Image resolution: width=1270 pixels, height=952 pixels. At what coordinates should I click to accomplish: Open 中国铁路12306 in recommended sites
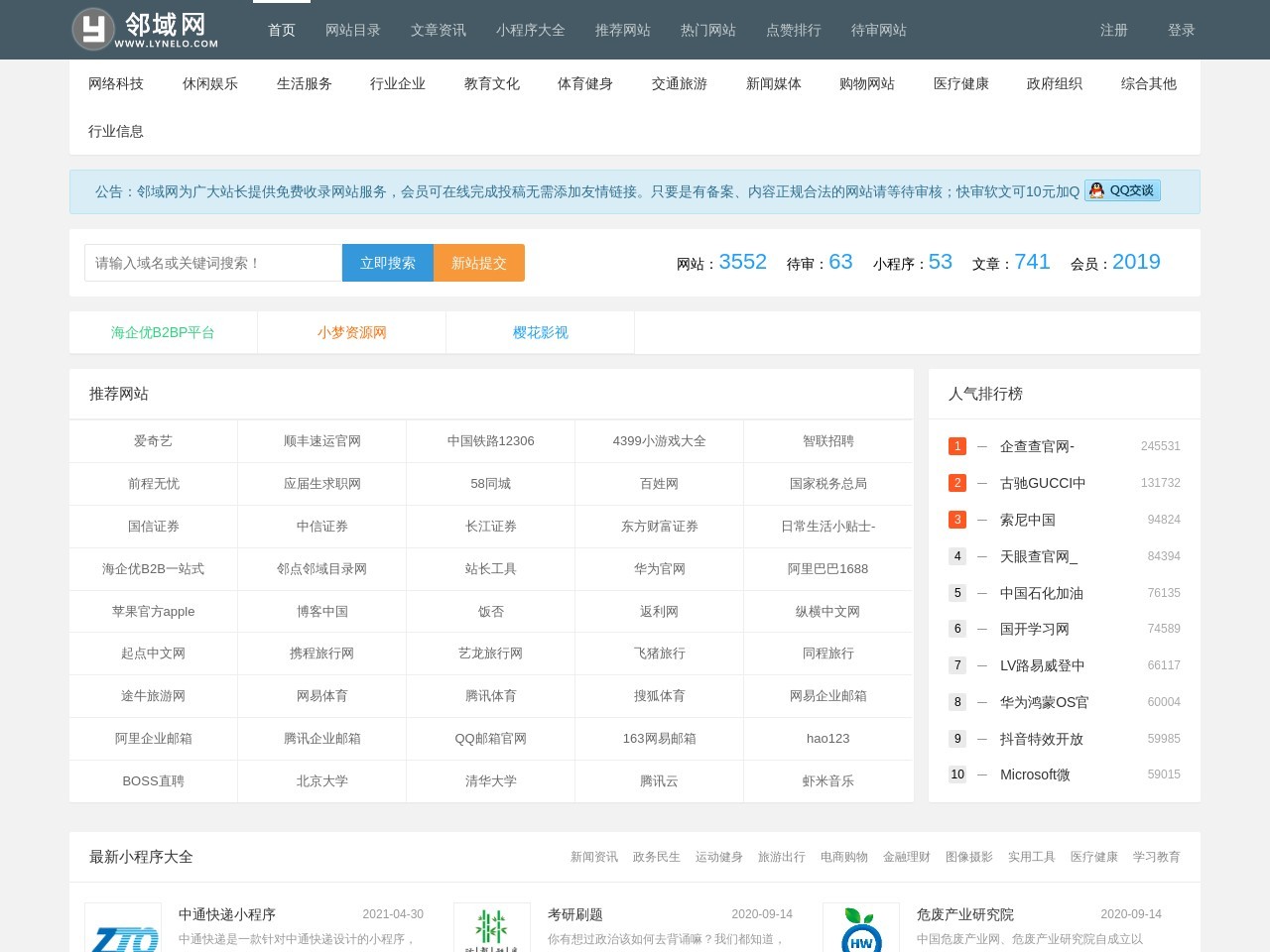490,441
